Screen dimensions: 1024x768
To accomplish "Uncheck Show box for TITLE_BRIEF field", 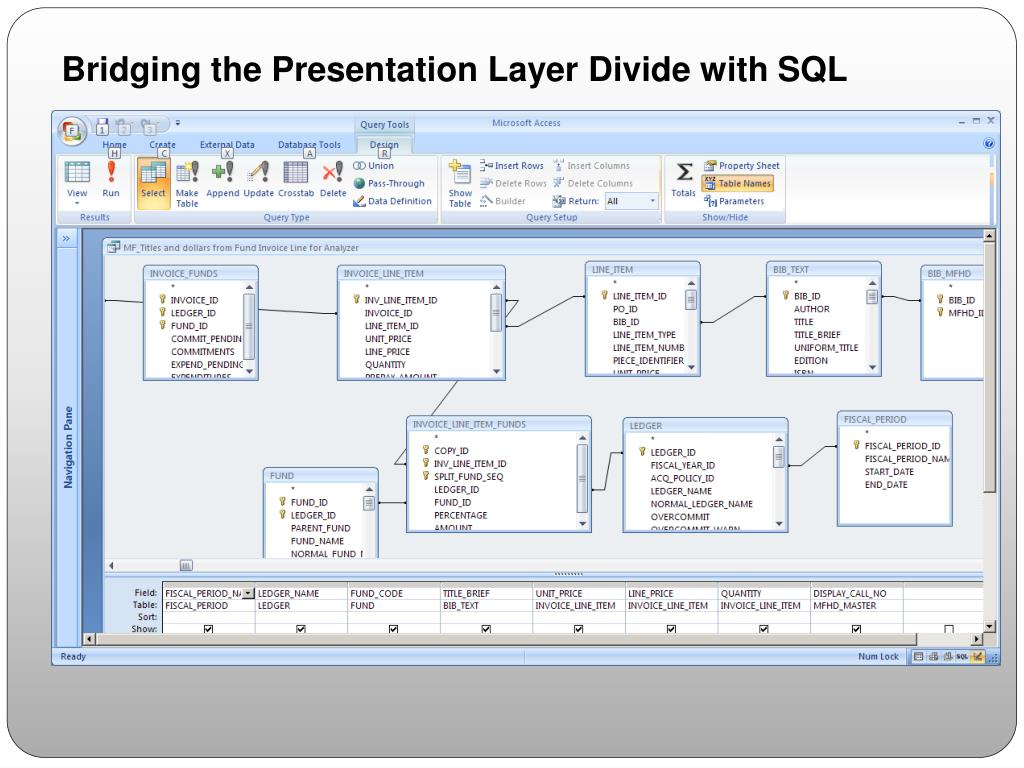I will pyautogui.click(x=486, y=629).
